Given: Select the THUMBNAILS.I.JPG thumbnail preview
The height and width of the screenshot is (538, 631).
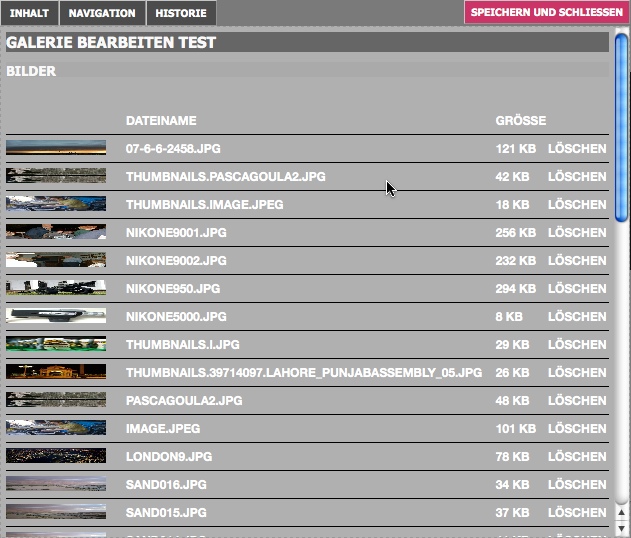Looking at the screenshot, I should 56,344.
